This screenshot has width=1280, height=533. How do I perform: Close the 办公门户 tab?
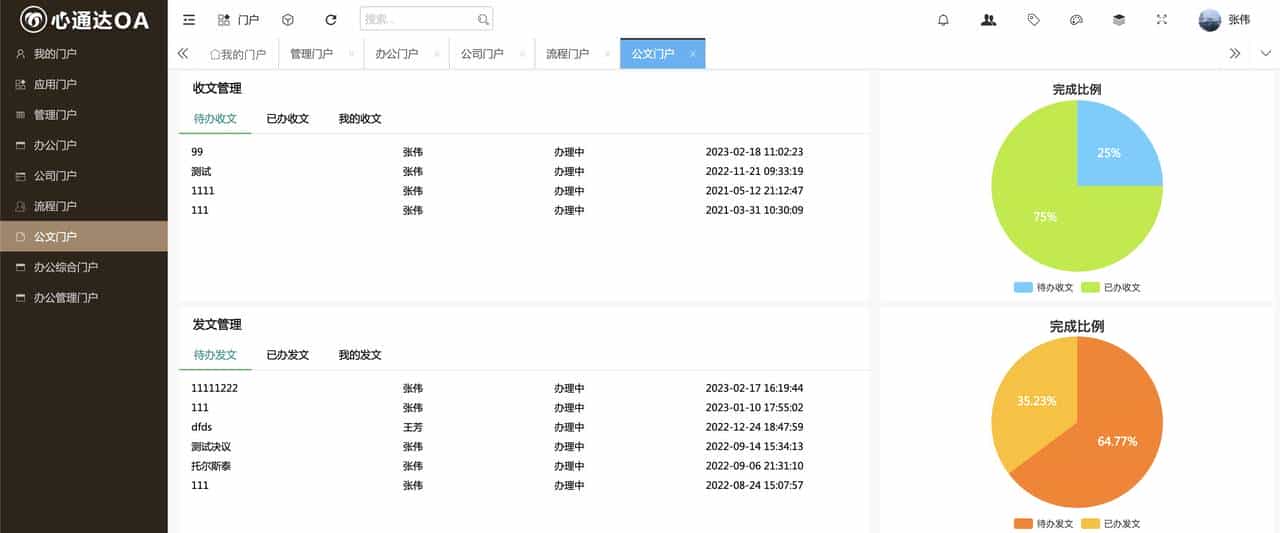(436, 54)
